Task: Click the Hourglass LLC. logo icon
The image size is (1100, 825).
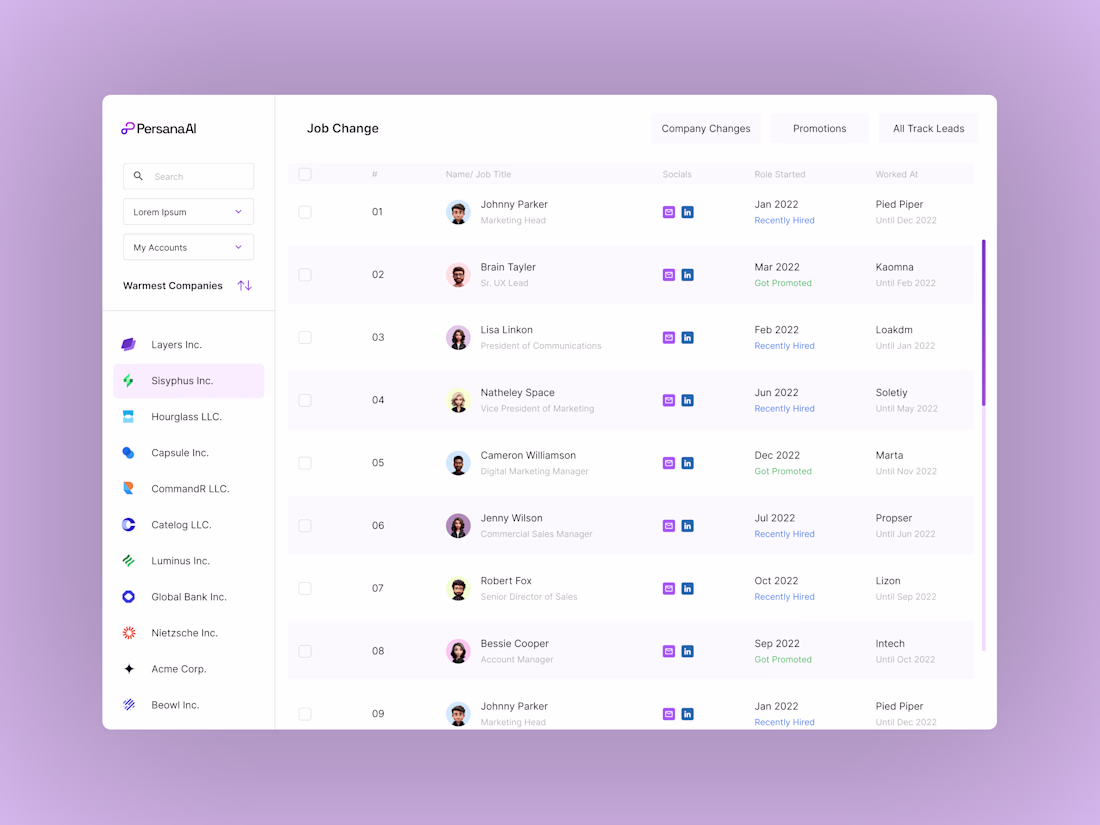Action: (x=128, y=417)
